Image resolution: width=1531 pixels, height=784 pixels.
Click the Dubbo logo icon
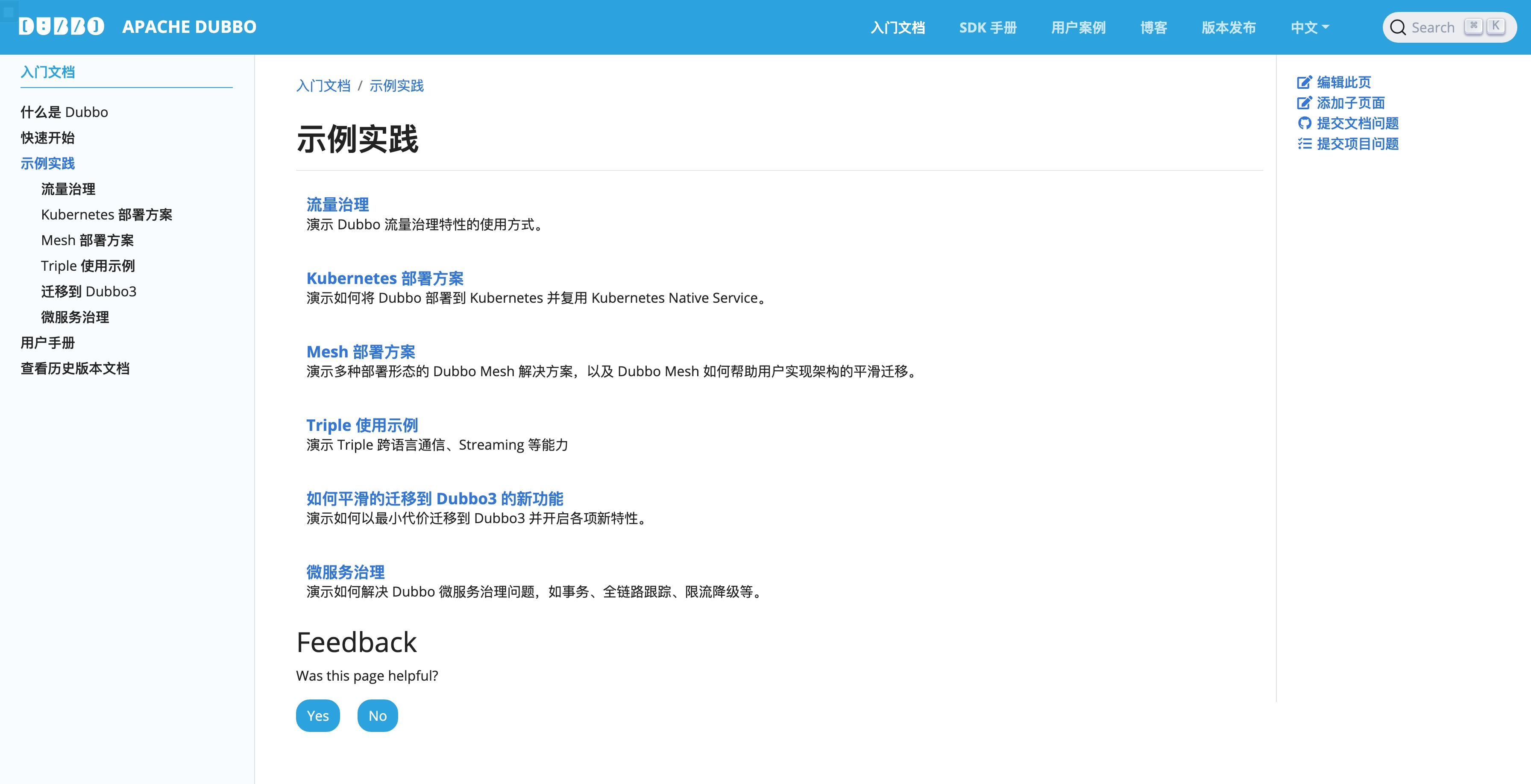(61, 26)
